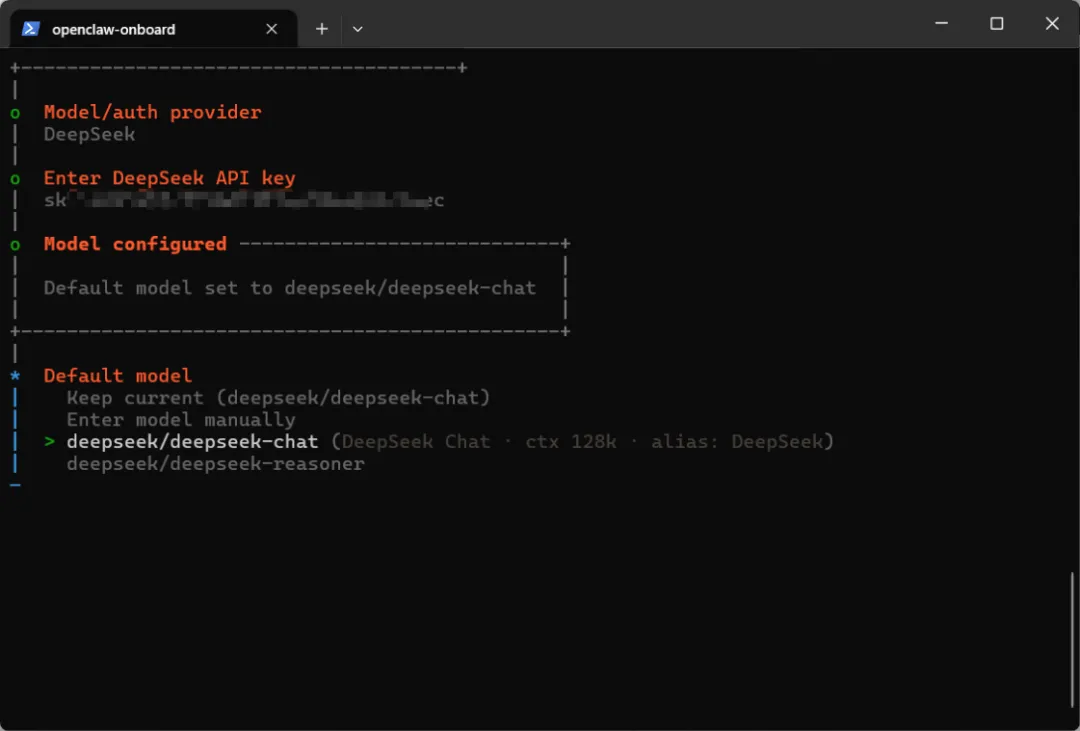Screen dimensions: 1080x731
Task: Open a new terminal tab
Action: 322,29
